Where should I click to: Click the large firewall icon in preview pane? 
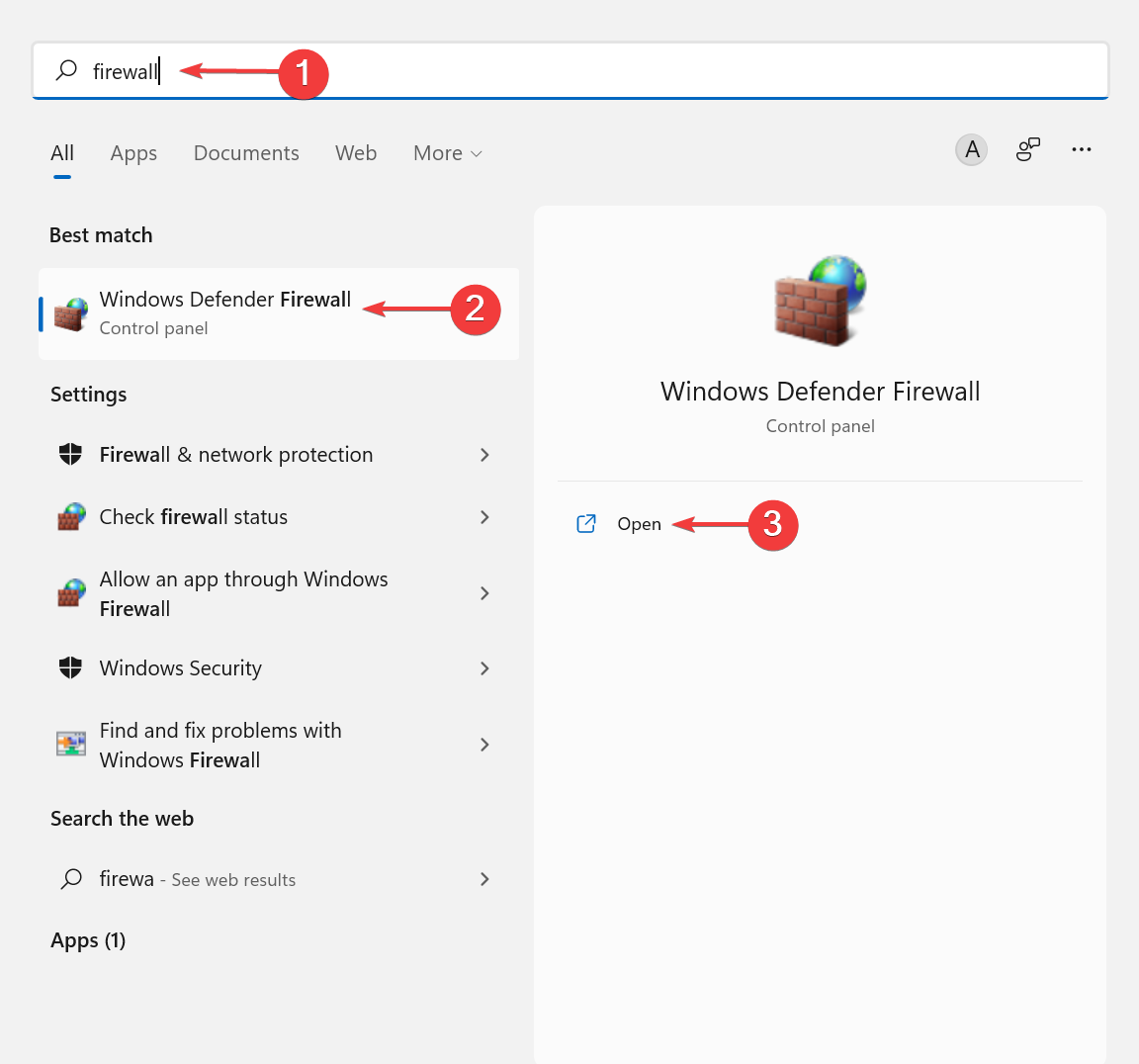820,300
